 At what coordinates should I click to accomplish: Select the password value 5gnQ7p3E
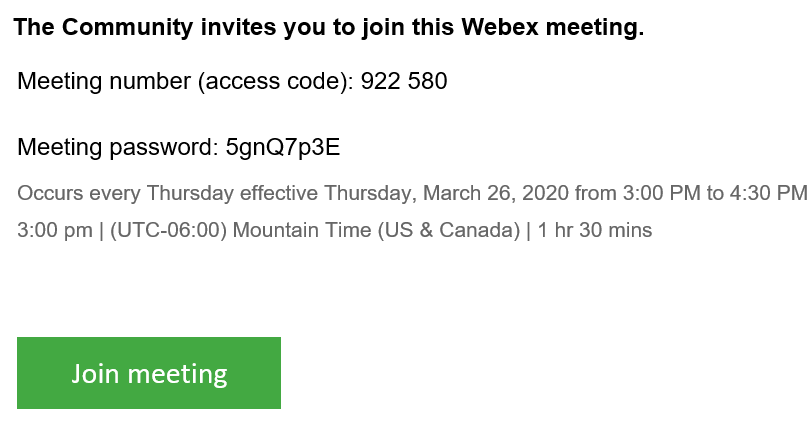283,148
